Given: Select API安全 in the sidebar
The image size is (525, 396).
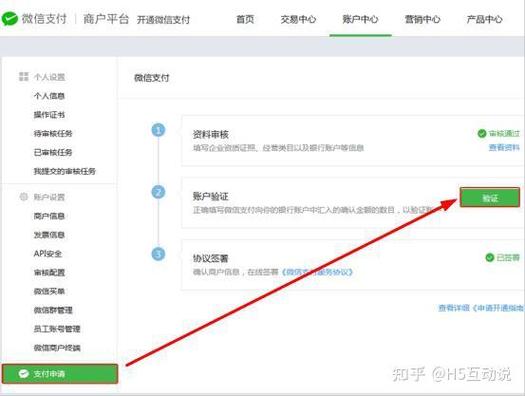Looking at the screenshot, I should 48,254.
